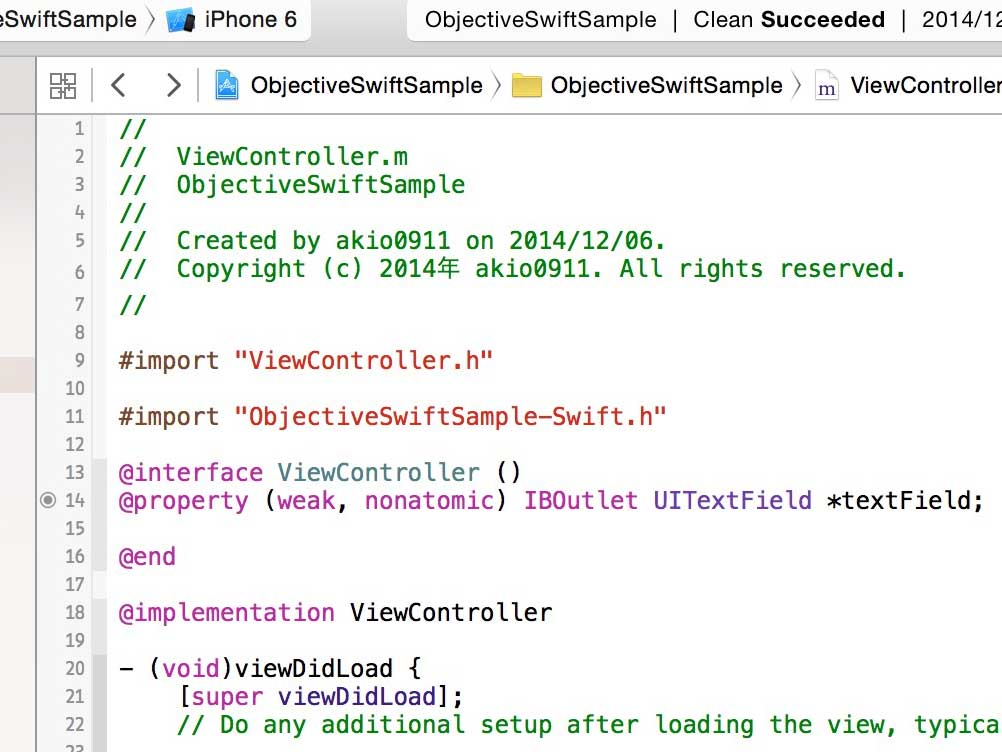
Task: Click the "ViewController.h" import string
Action: (x=364, y=360)
